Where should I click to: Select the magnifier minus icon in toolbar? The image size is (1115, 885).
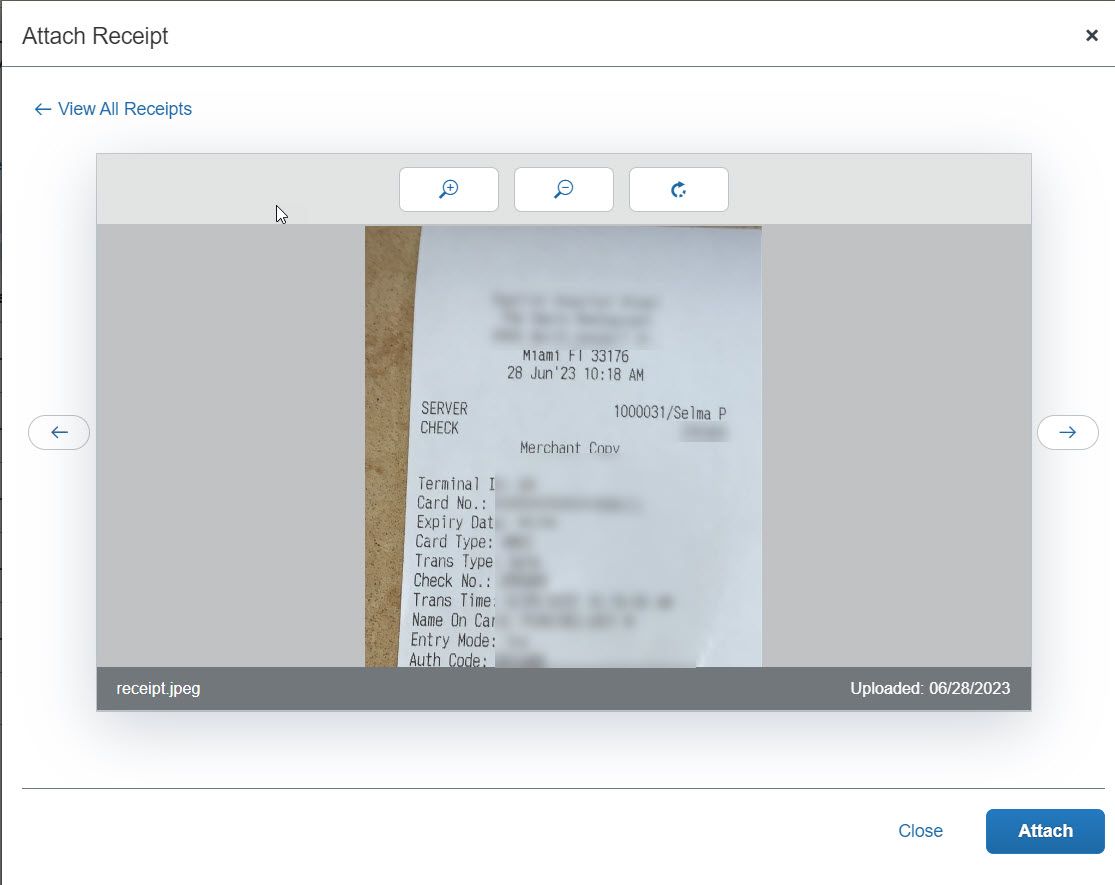pos(563,189)
